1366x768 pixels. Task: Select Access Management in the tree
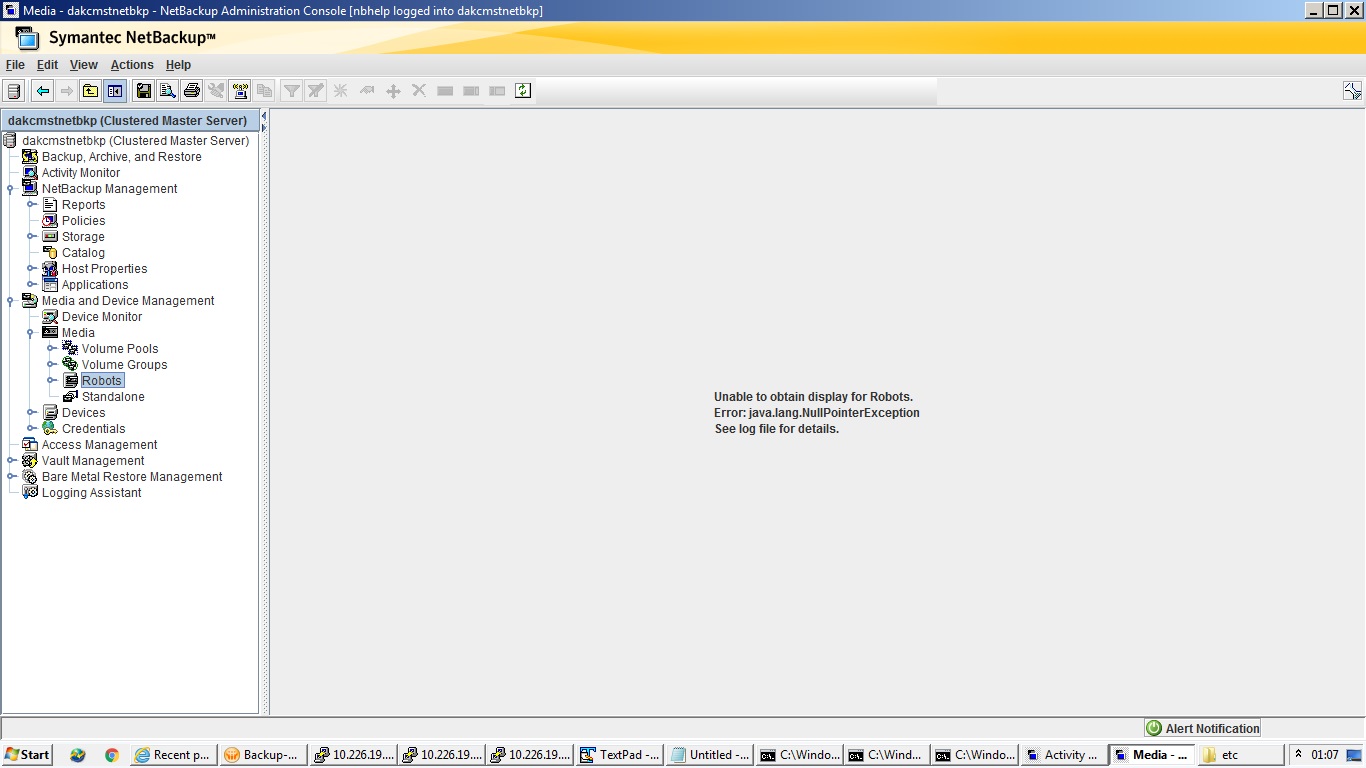pyautogui.click(x=99, y=445)
